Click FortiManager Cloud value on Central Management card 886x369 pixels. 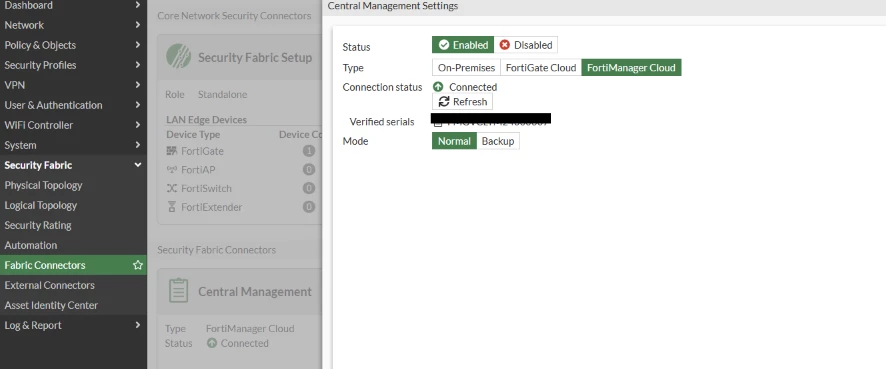(250, 328)
